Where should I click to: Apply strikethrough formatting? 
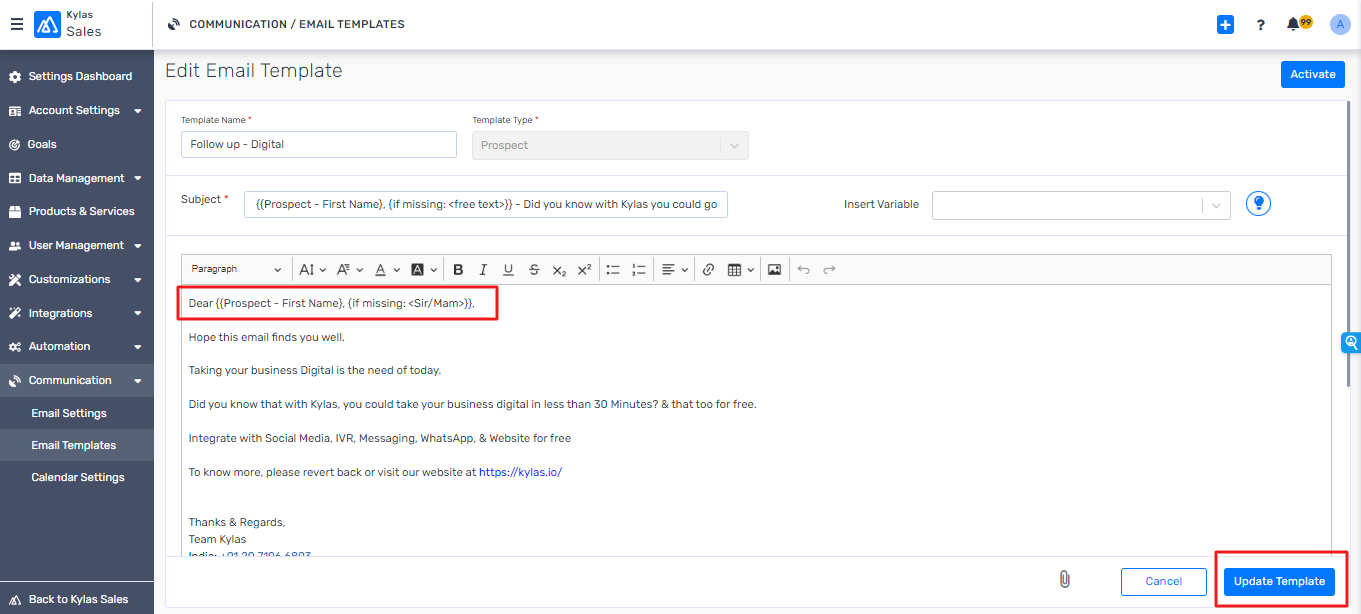(534, 269)
